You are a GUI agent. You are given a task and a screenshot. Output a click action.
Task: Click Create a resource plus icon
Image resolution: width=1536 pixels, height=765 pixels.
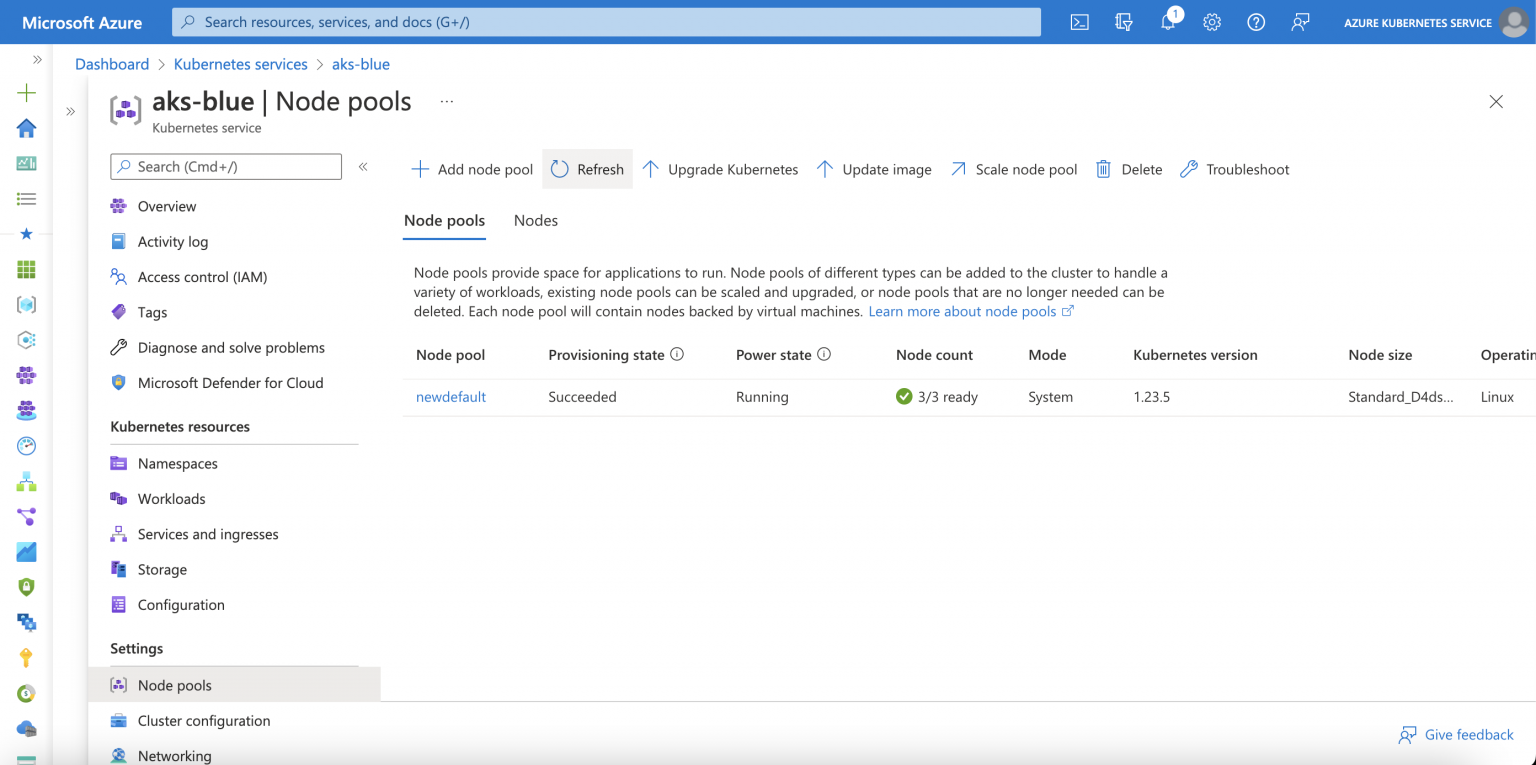pos(27,93)
